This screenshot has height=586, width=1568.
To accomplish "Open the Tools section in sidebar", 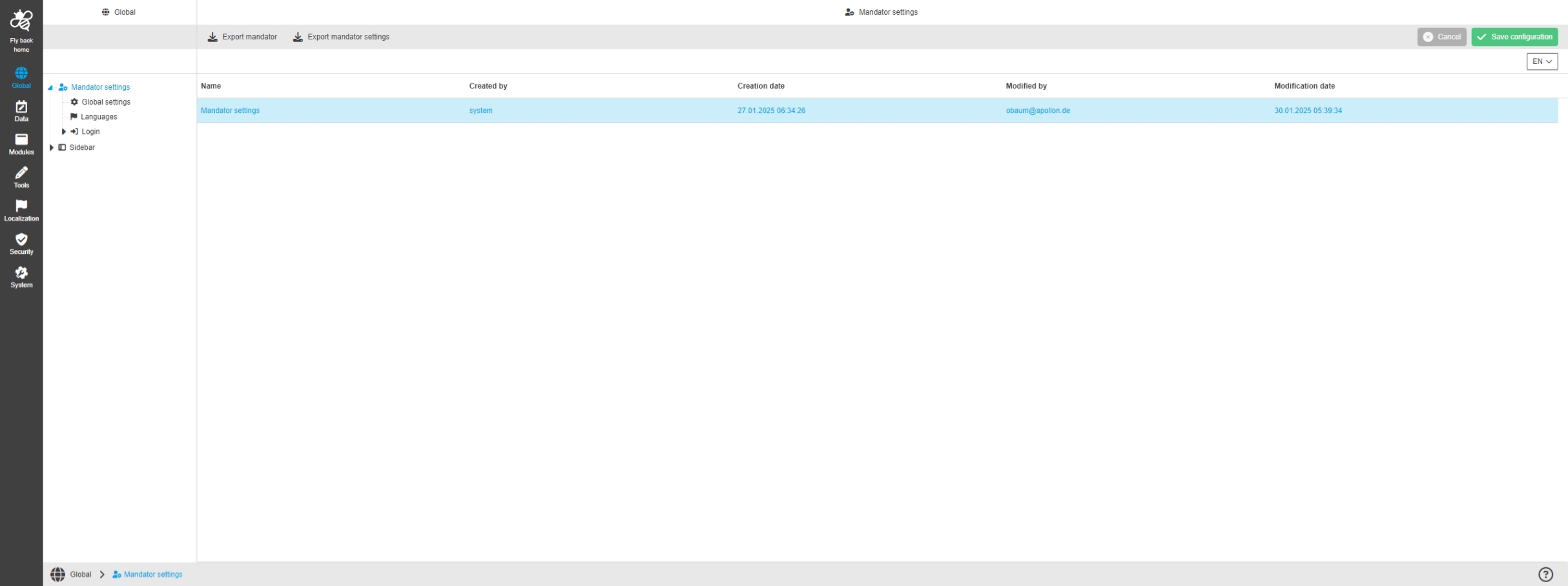I will click(x=21, y=177).
